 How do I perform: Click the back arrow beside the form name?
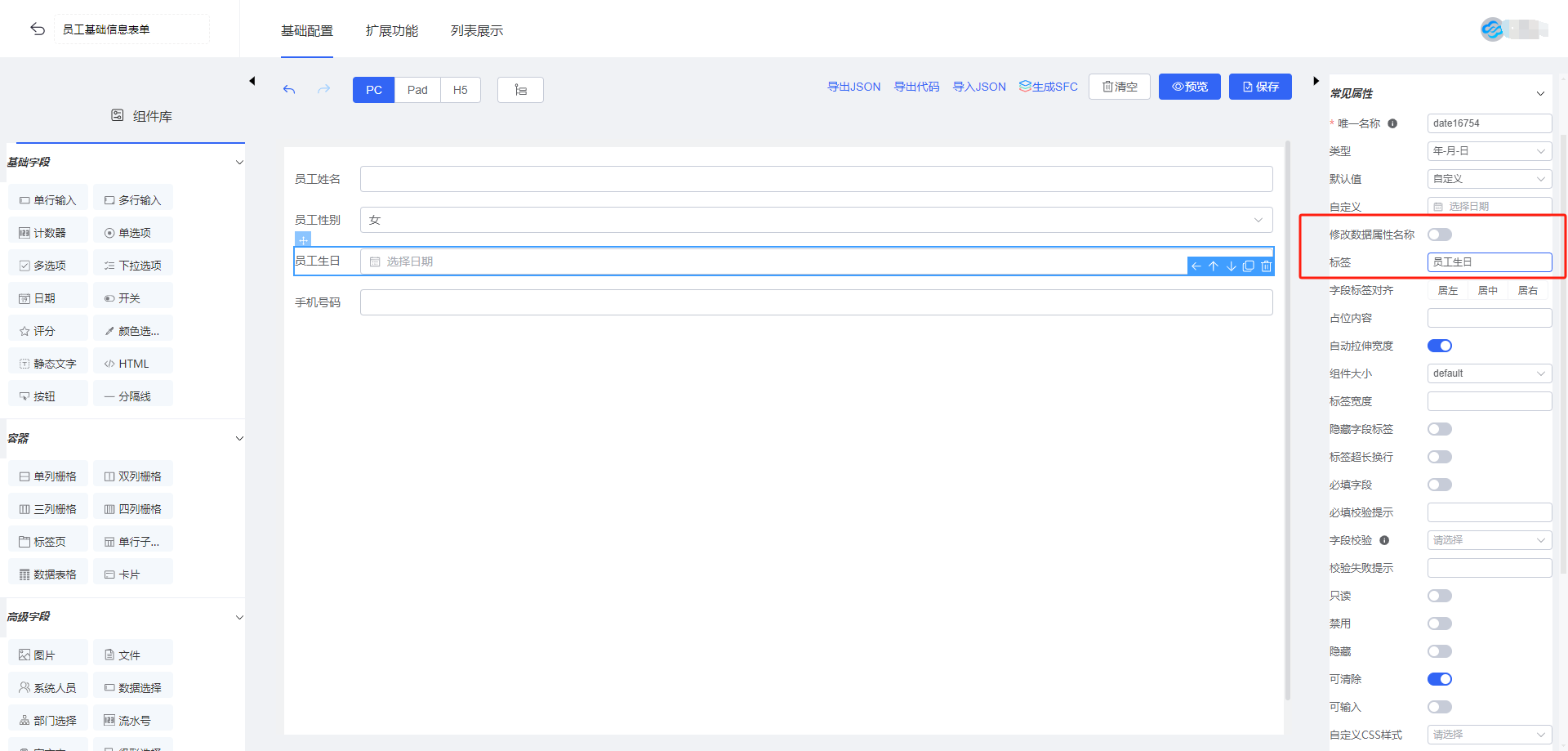click(38, 29)
